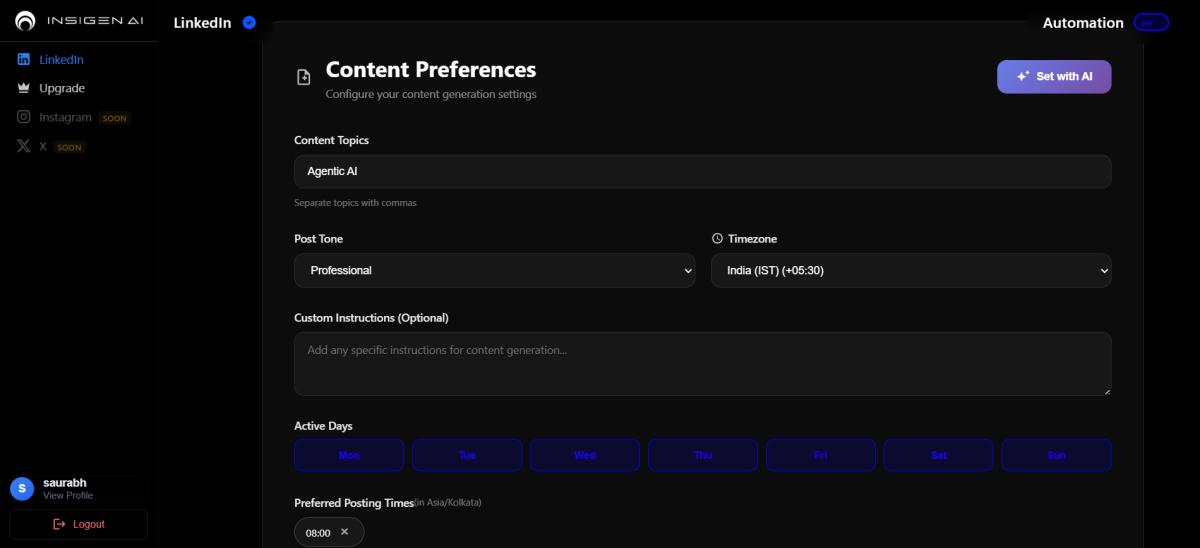
Task: Click the LinkedIn verified badge icon
Action: 249,23
